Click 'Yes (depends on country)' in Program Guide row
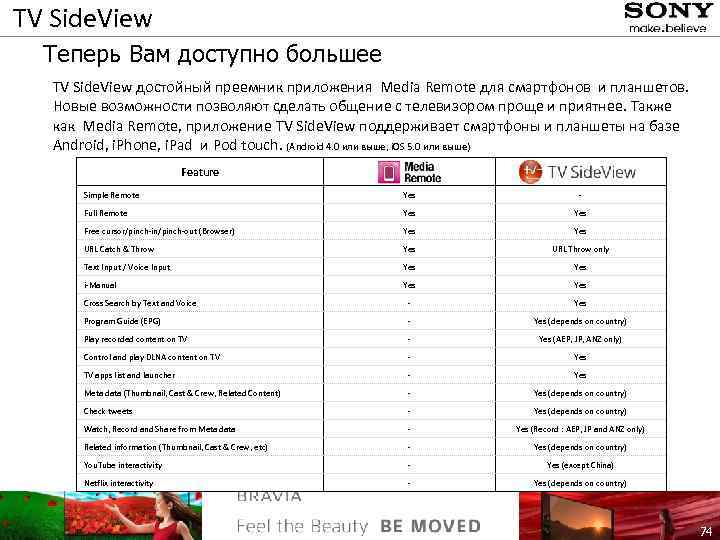 coord(580,321)
